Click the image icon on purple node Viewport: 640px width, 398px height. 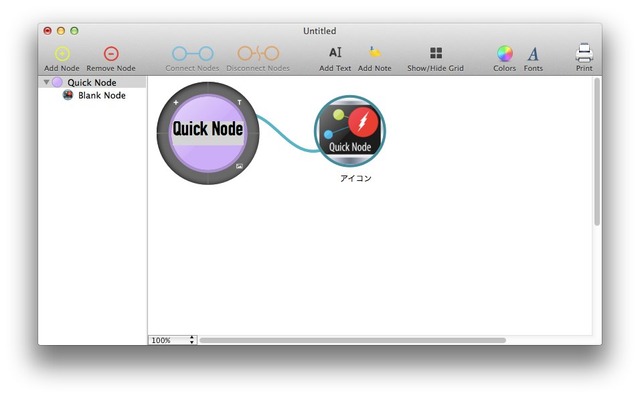(239, 166)
